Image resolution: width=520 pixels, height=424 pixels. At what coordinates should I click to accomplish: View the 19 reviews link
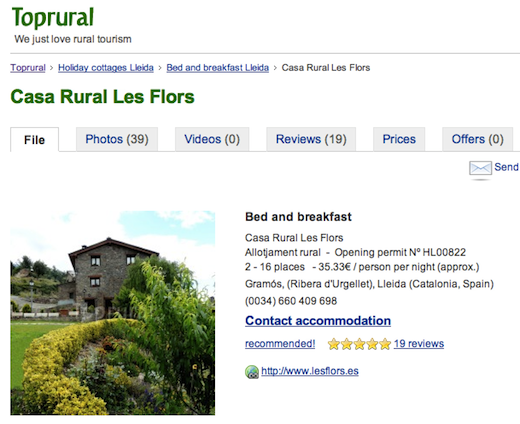click(x=419, y=344)
